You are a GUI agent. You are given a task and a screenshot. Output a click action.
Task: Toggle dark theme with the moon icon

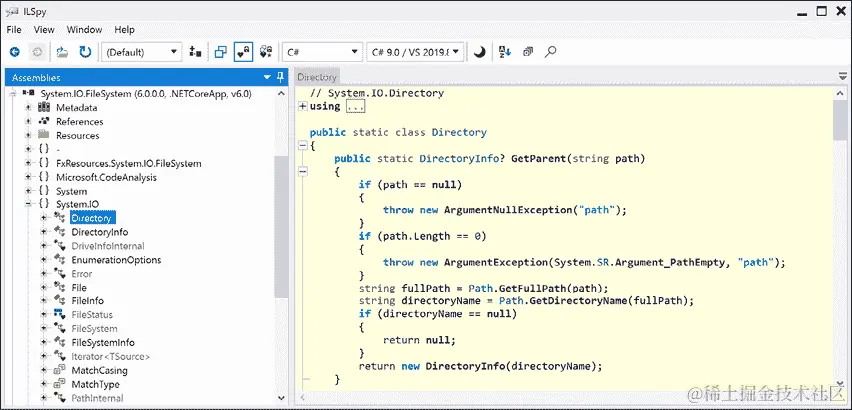pyautogui.click(x=479, y=52)
